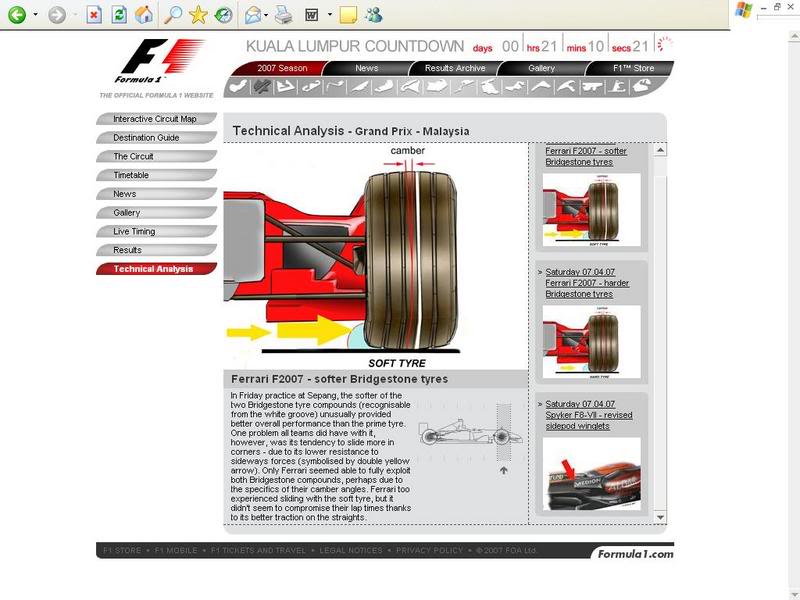Expand the Back button history dropdown arrow

click(36, 16)
